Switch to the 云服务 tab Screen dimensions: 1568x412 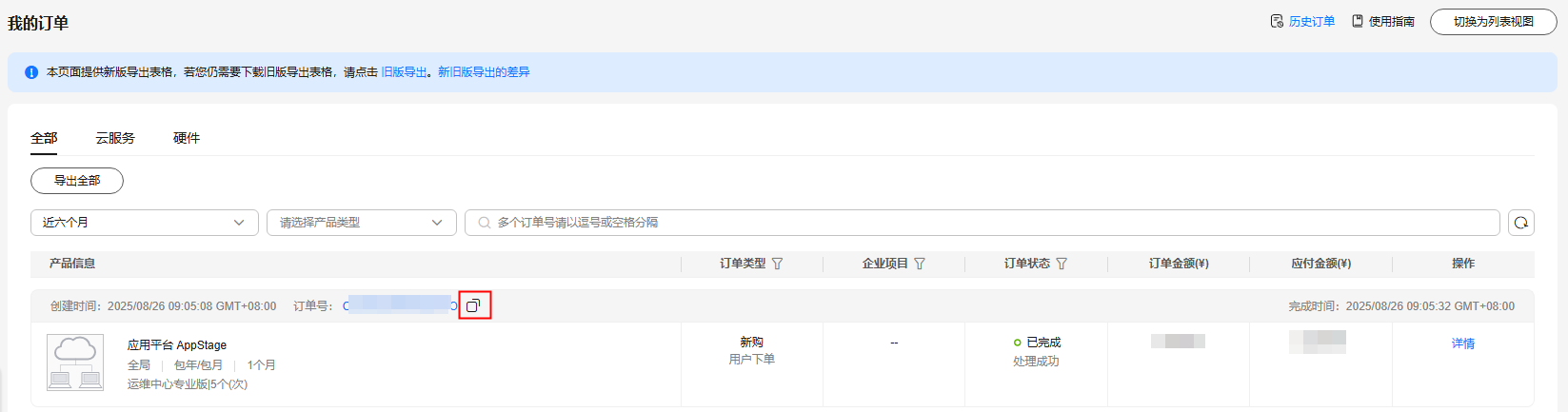coord(115,138)
